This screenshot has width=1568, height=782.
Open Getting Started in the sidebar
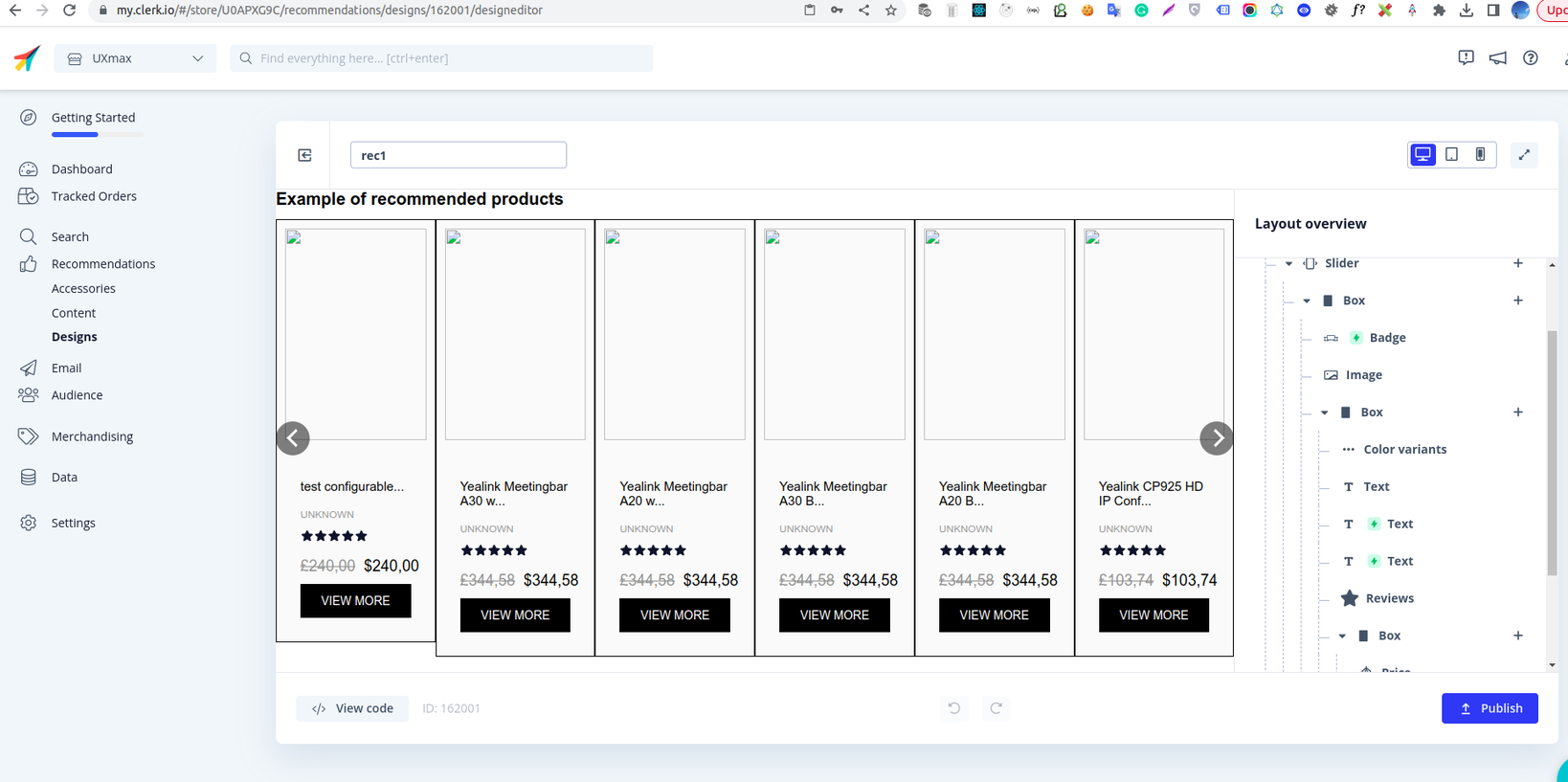[93, 118]
